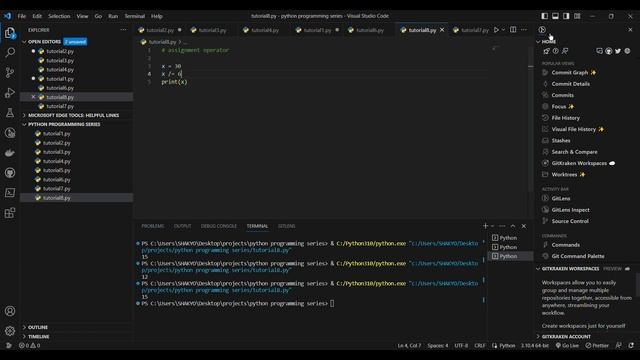Viewport: 640px width, 360px height.
Task: Open Customize Layout icon
Action: pos(577,16)
